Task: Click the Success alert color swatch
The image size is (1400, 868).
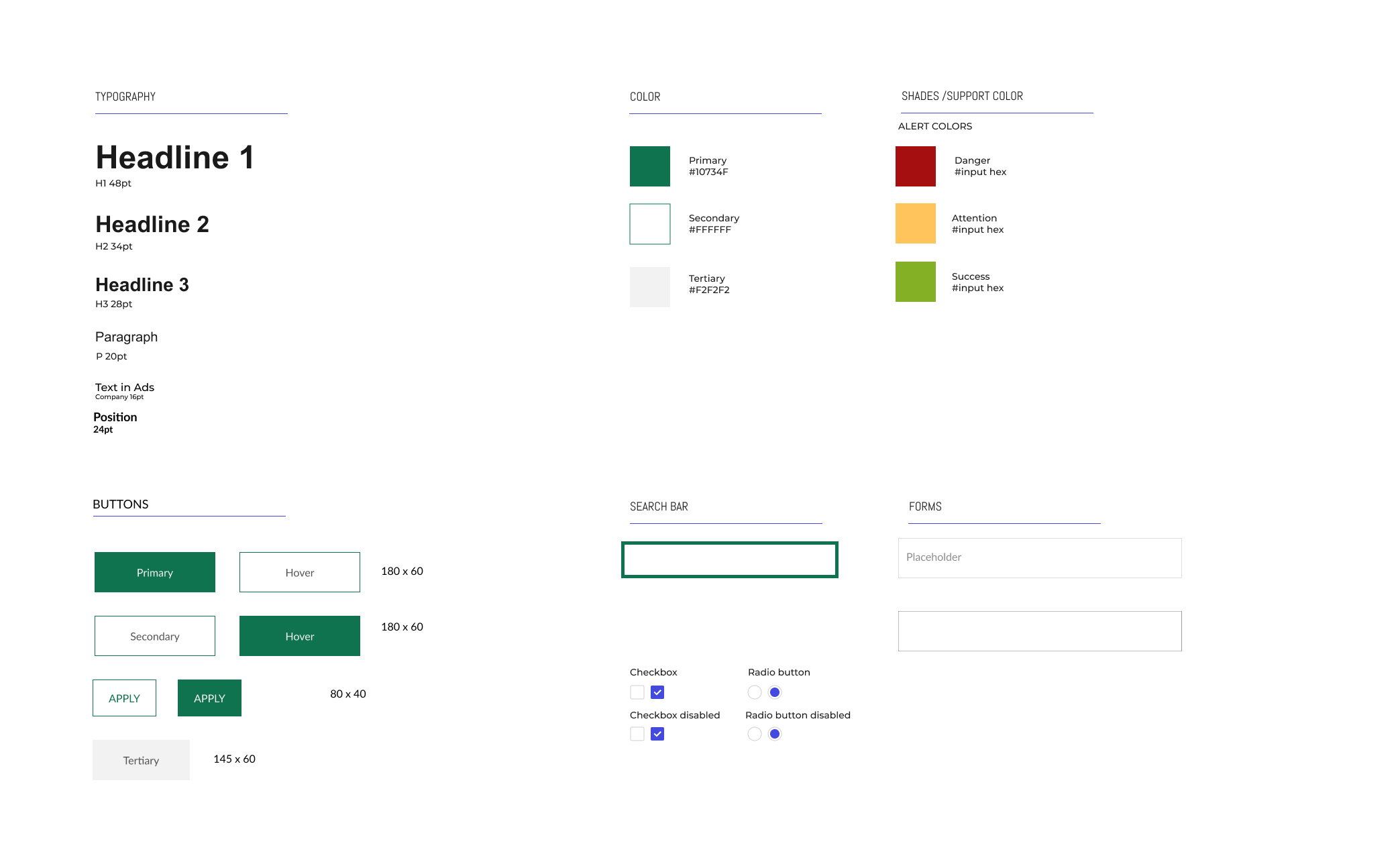Action: 917,282
